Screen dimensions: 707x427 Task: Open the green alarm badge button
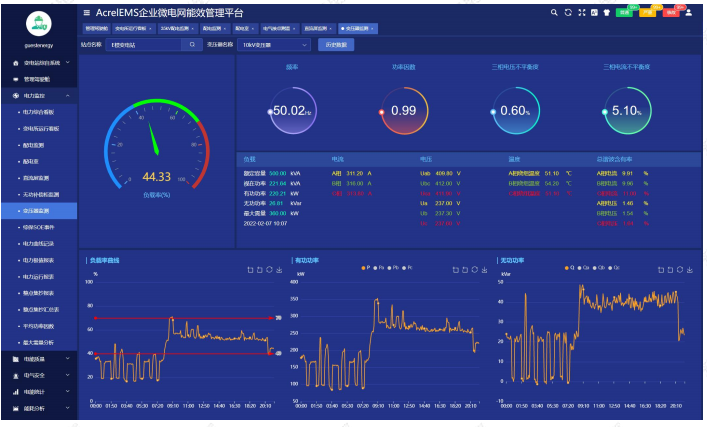click(625, 12)
